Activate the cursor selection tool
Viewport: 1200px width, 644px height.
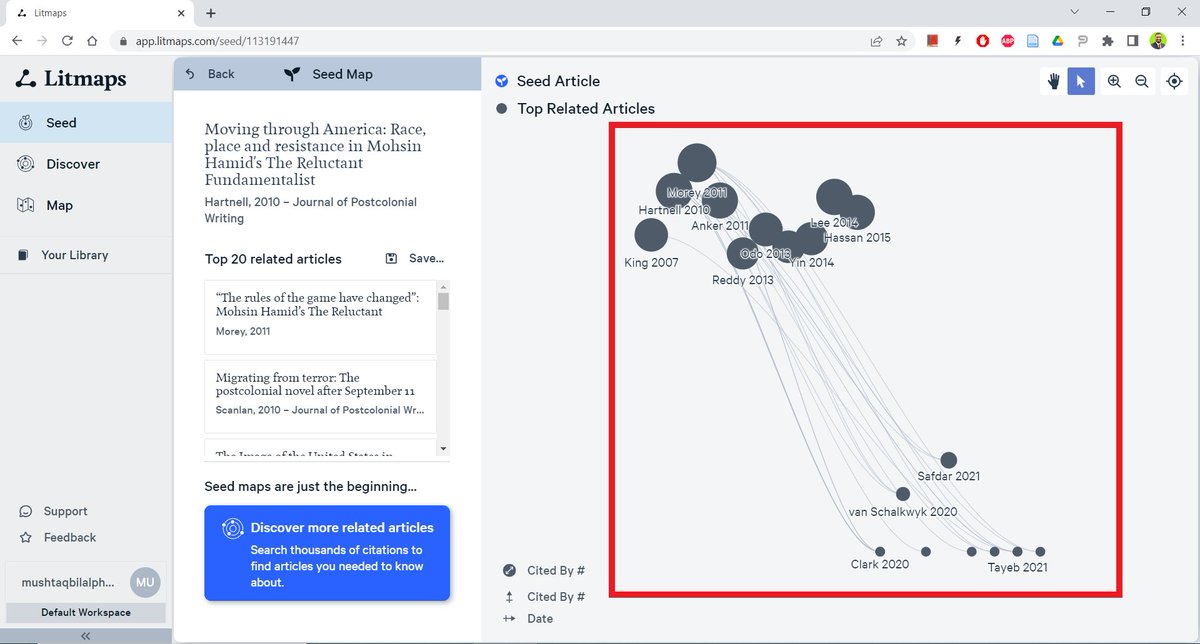tap(1081, 81)
